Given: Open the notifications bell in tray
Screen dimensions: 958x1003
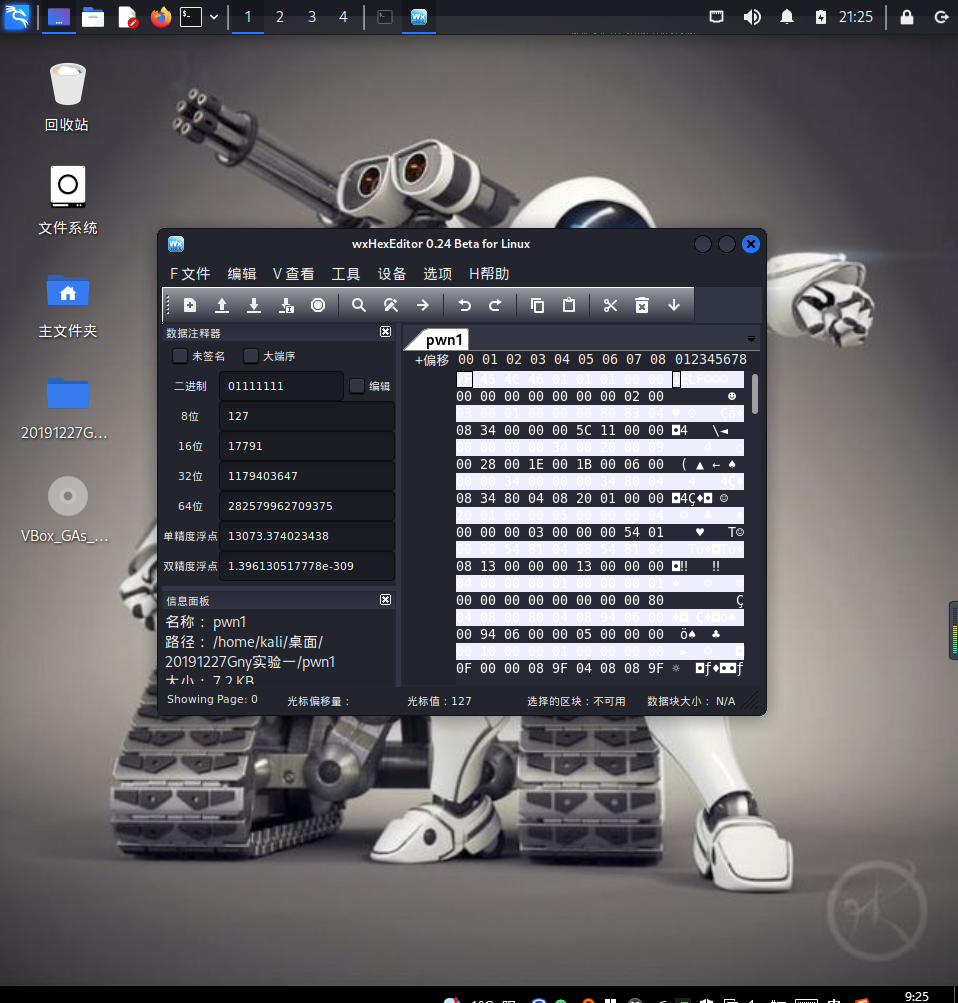Looking at the screenshot, I should click(787, 17).
